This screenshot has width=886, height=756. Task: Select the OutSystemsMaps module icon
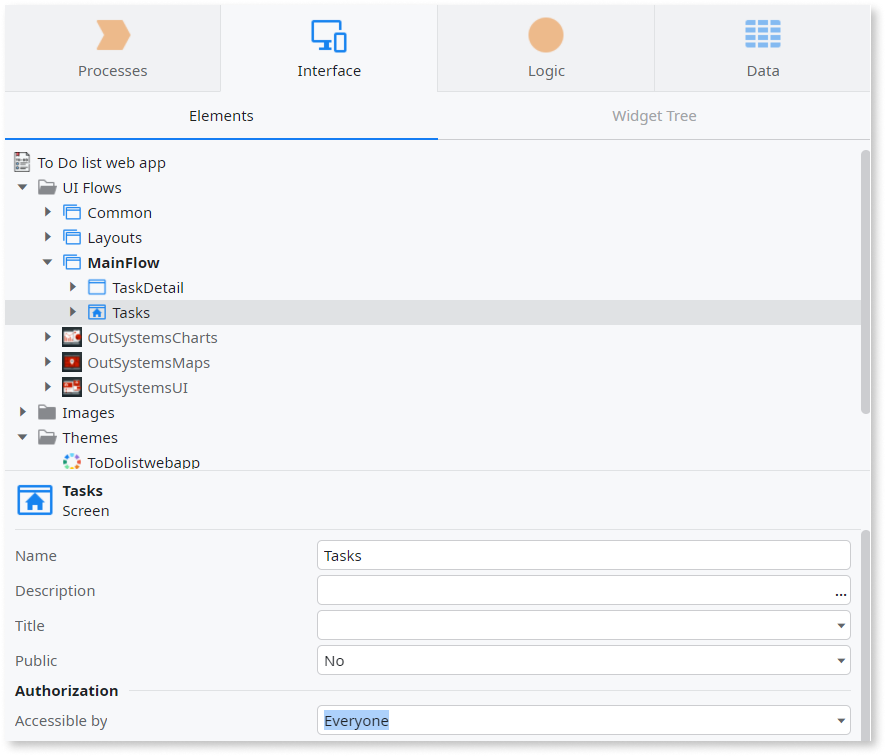[72, 363]
